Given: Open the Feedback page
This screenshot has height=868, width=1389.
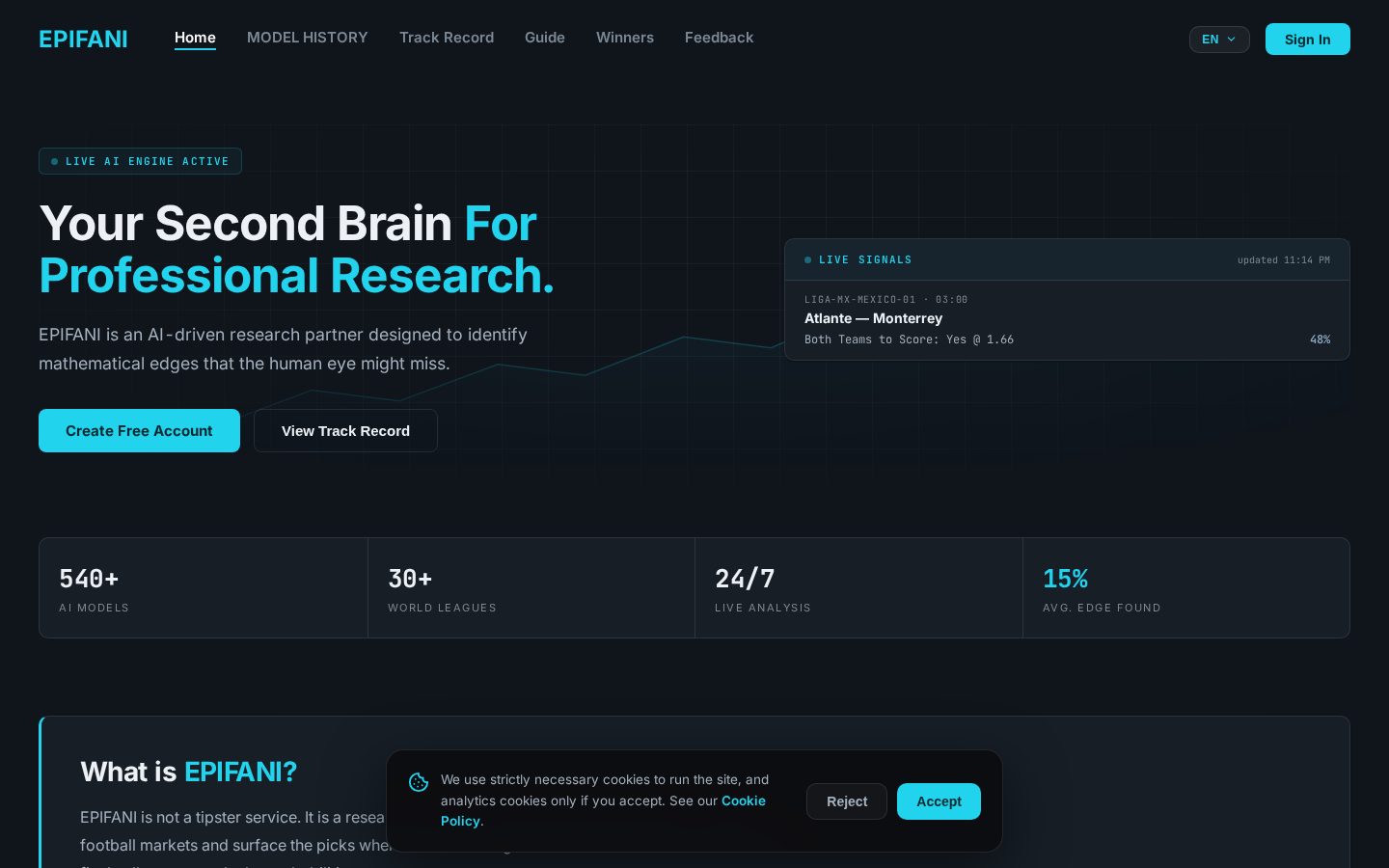Looking at the screenshot, I should (719, 38).
